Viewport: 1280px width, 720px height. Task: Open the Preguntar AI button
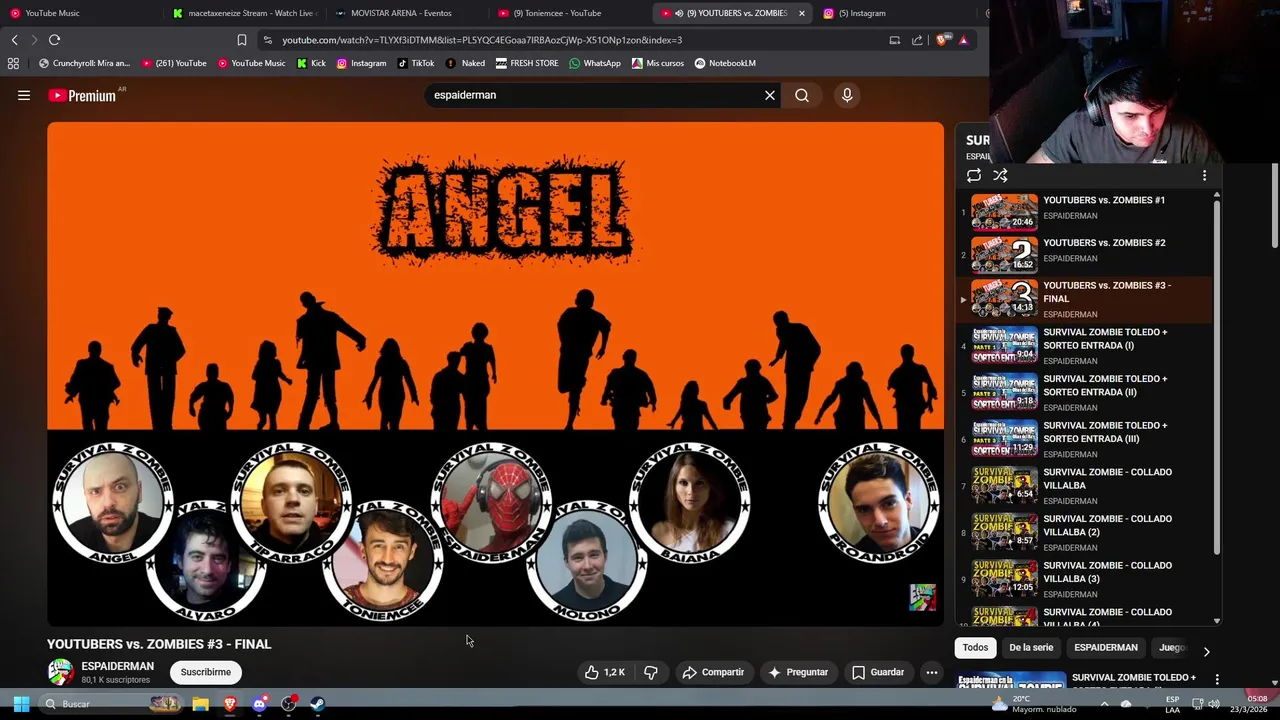(x=797, y=672)
